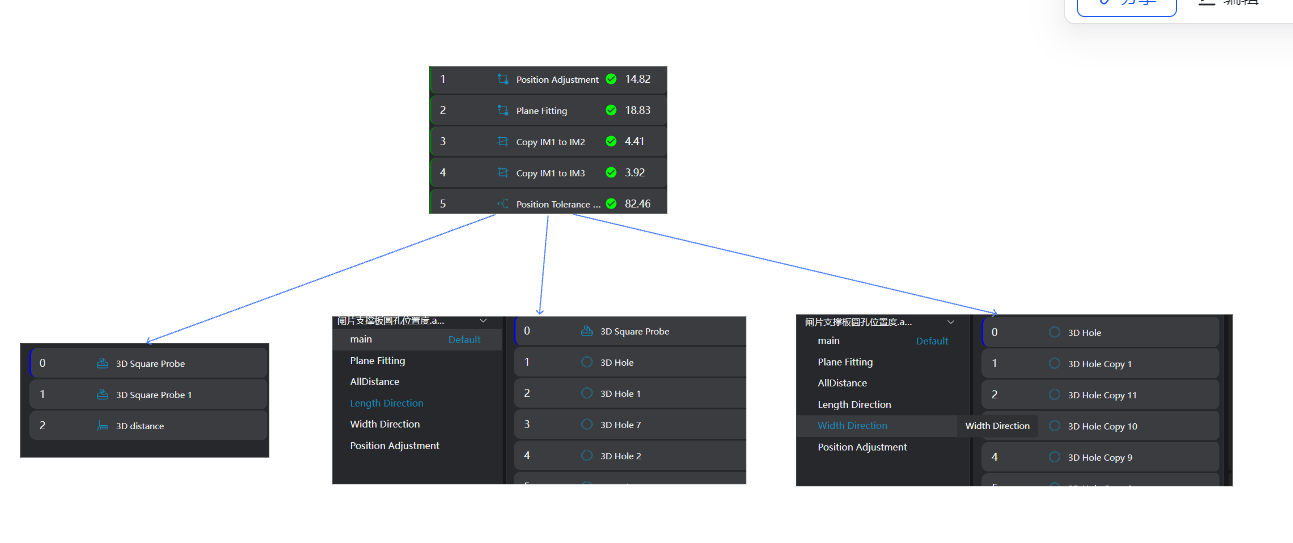Click the blue Default label beside main near 3D Hole Copy 1
The width and height of the screenshot is (1293, 543).
932,341
